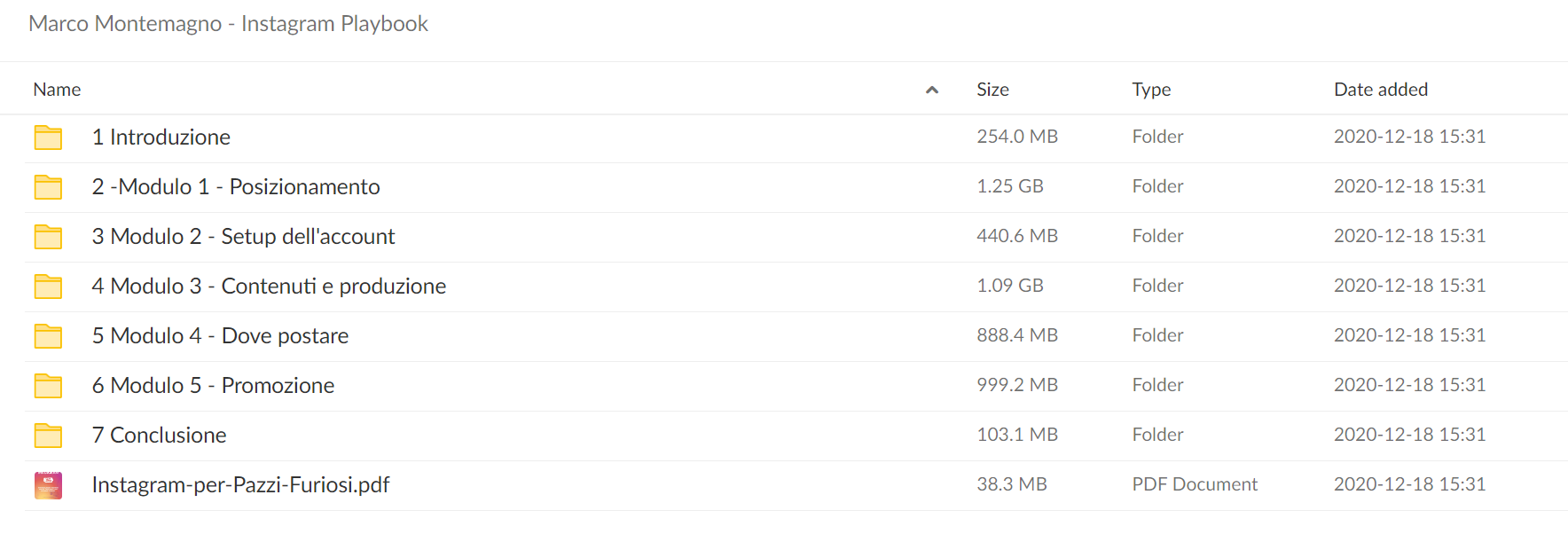Sort by Date added column header
This screenshot has height=534, width=1568.
(1381, 90)
